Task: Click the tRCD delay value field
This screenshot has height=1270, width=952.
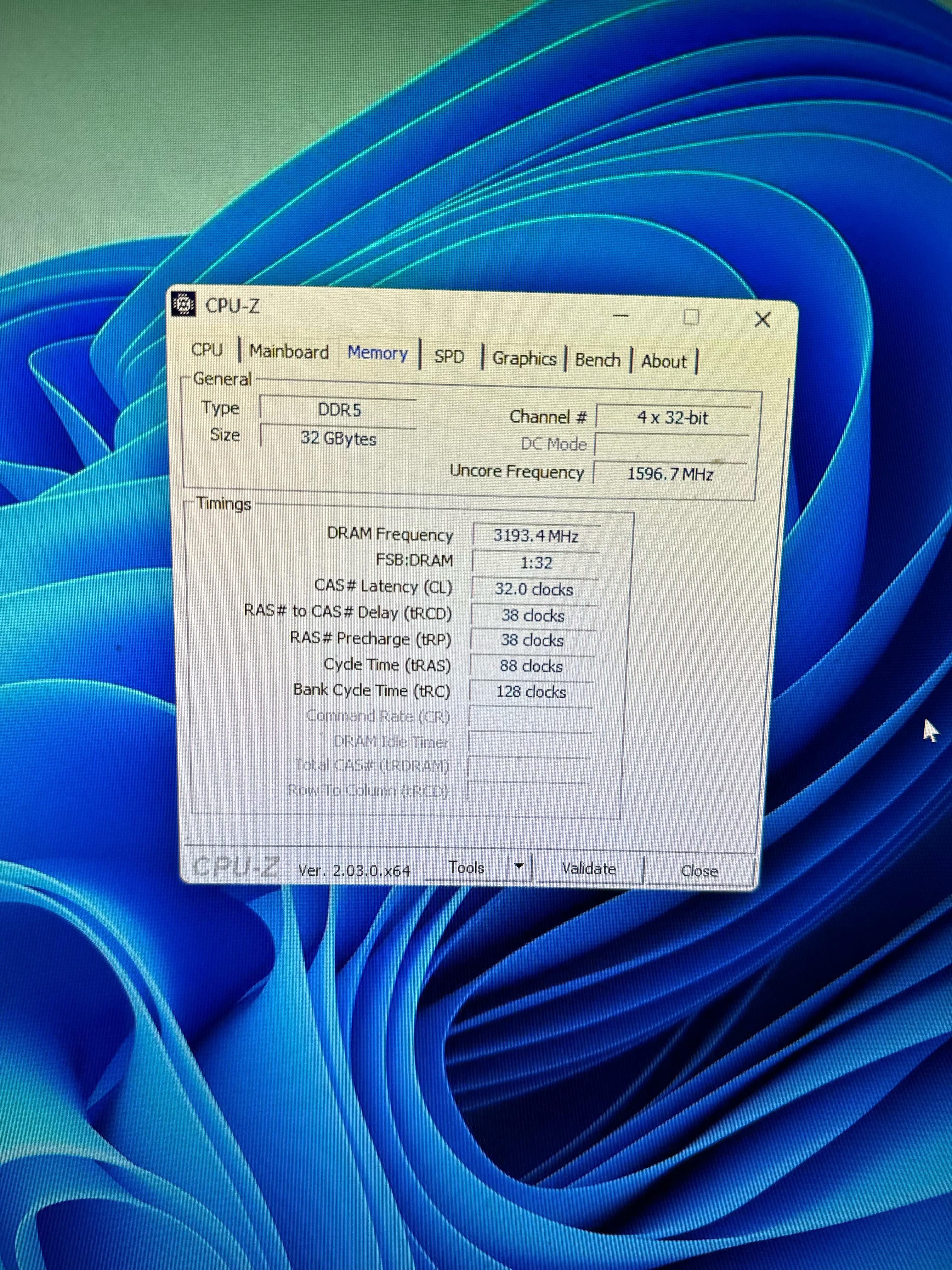Action: (534, 615)
